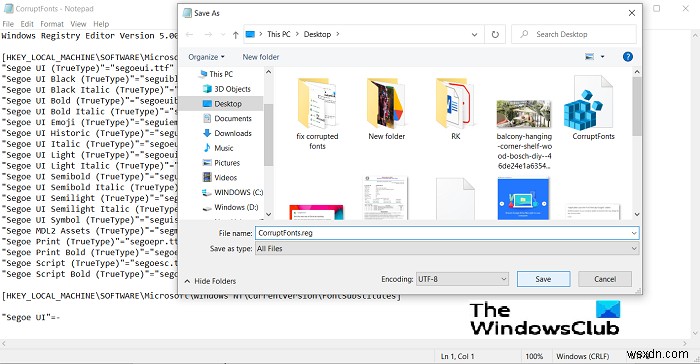Screen dimensions: 700x364
Task: Click forward arrow in Save As dialog
Action: (x=208, y=34)
